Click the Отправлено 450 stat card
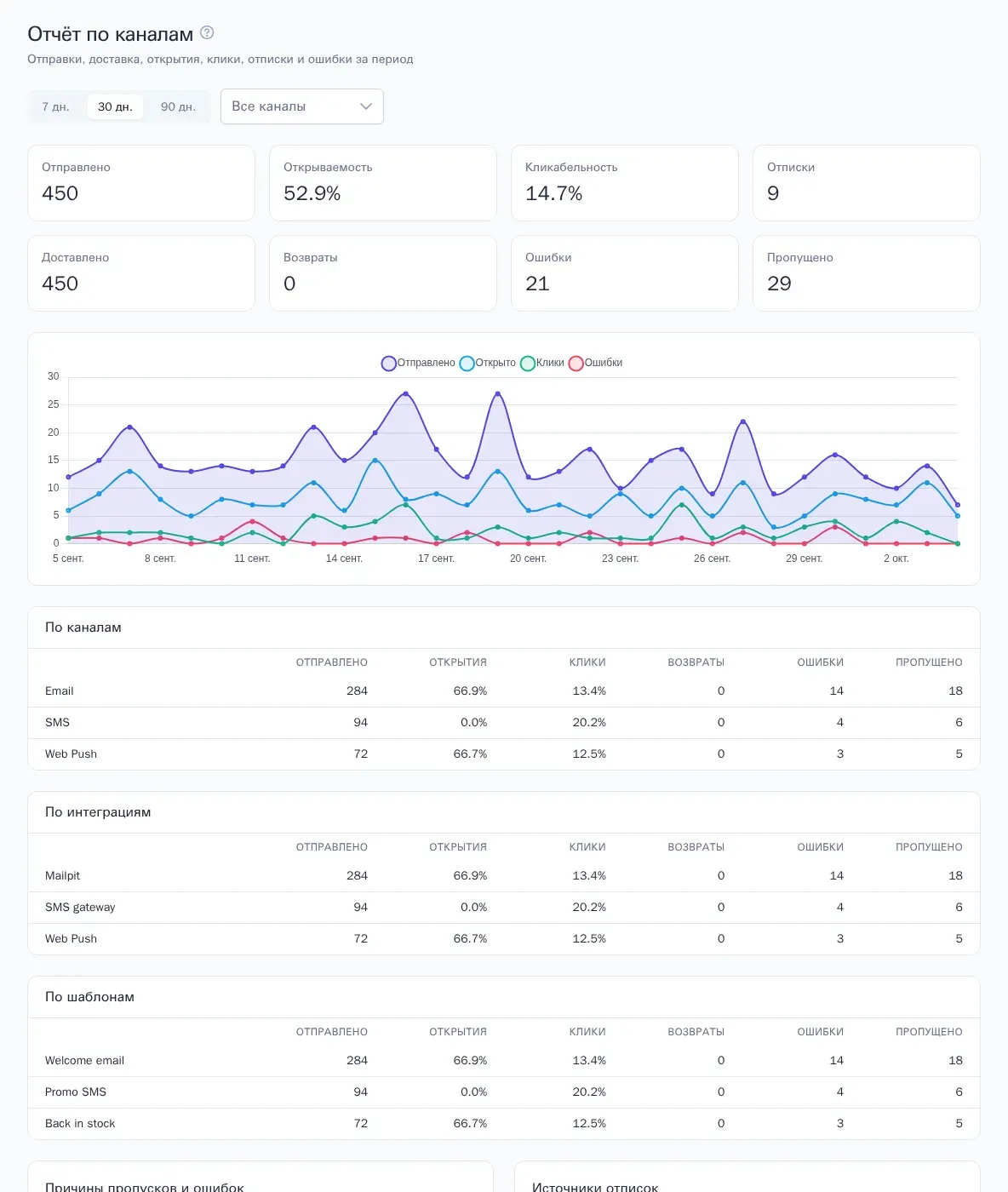1008x1192 pixels. (x=141, y=183)
